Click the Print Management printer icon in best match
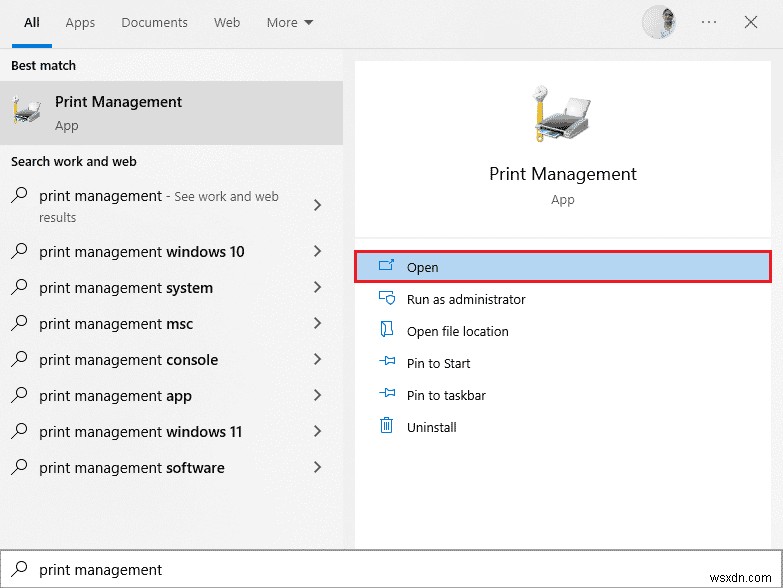 point(27,112)
